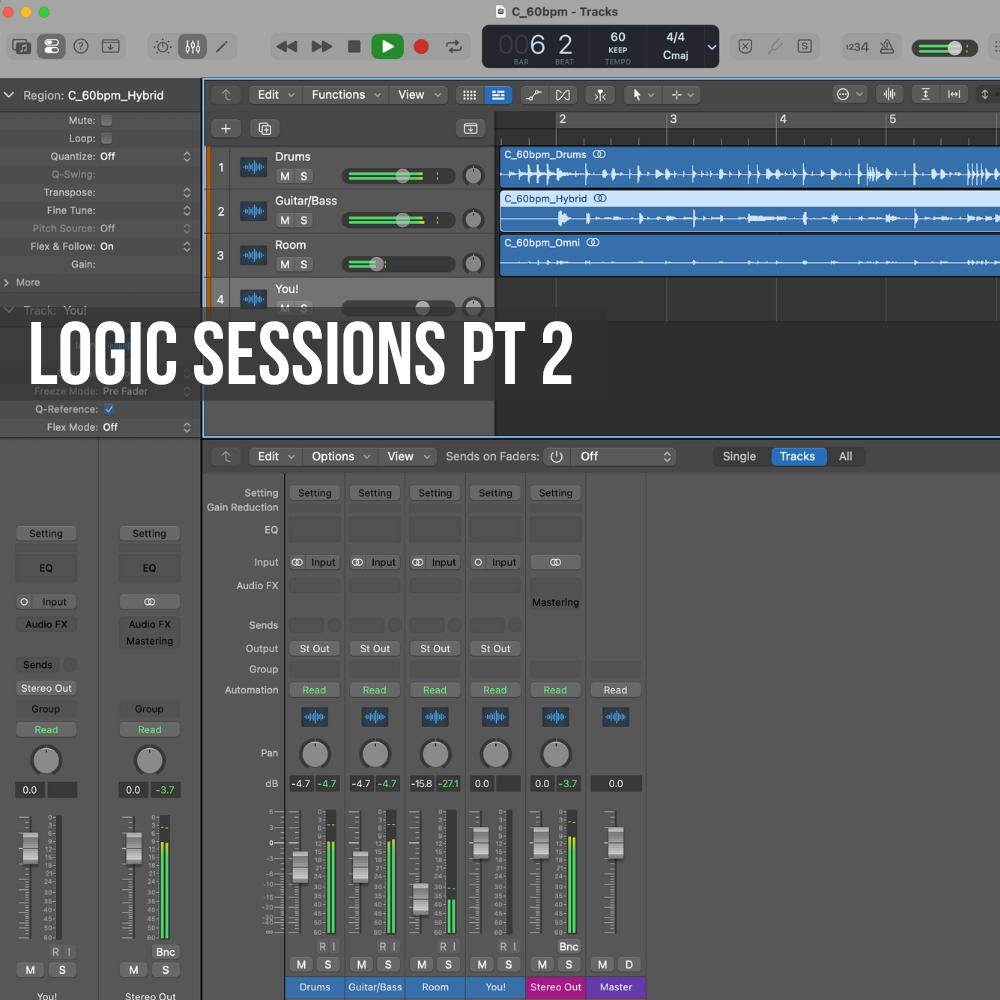The width and height of the screenshot is (1000, 1000).
Task: Click the Rewind transport button
Action: pos(287,47)
